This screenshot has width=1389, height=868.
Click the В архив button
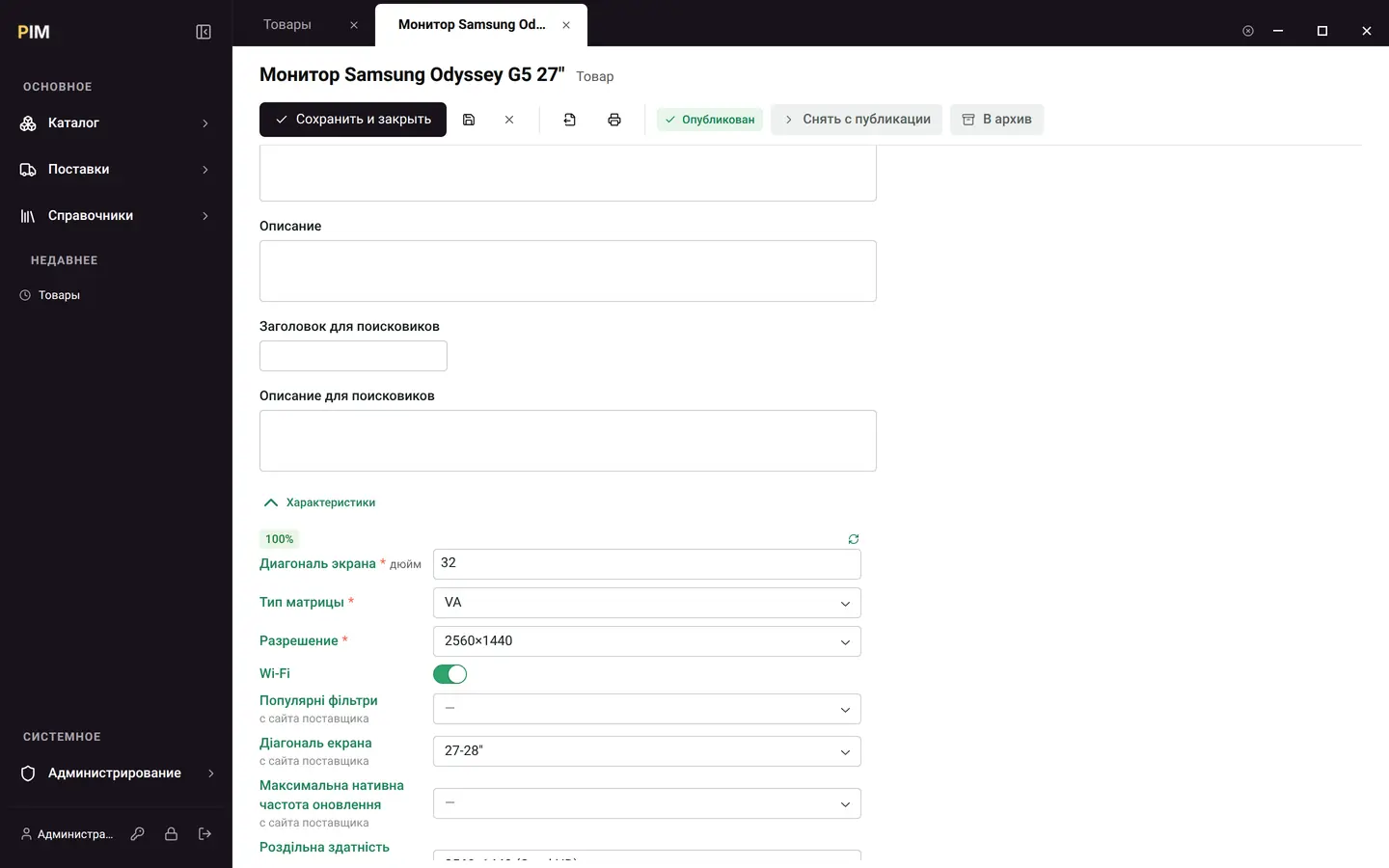tap(996, 120)
